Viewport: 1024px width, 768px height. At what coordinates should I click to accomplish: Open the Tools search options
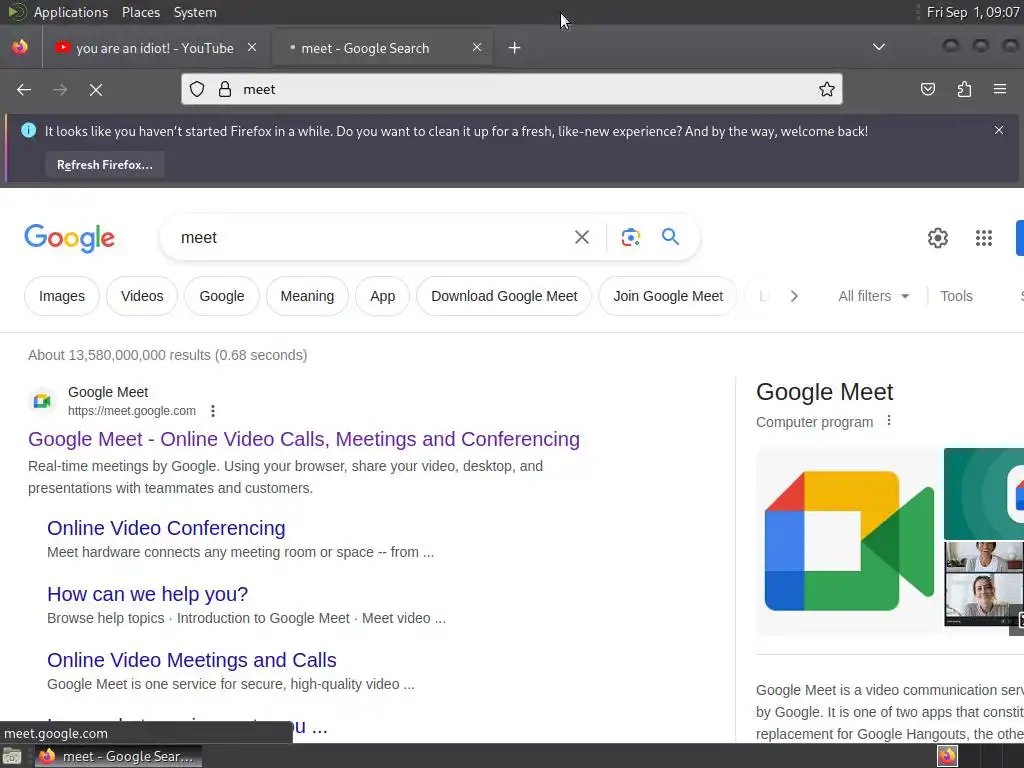[956, 296]
